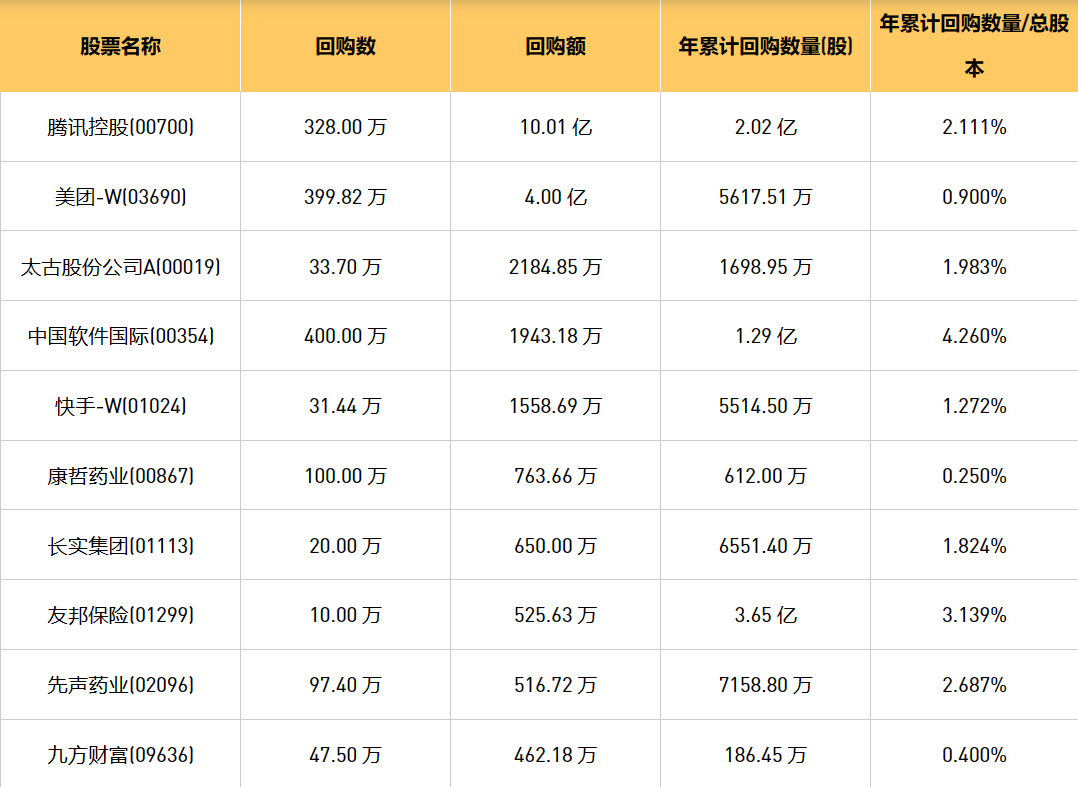This screenshot has height=787, width=1078.
Task: Click the 4.260% share ratio cell
Action: point(974,336)
